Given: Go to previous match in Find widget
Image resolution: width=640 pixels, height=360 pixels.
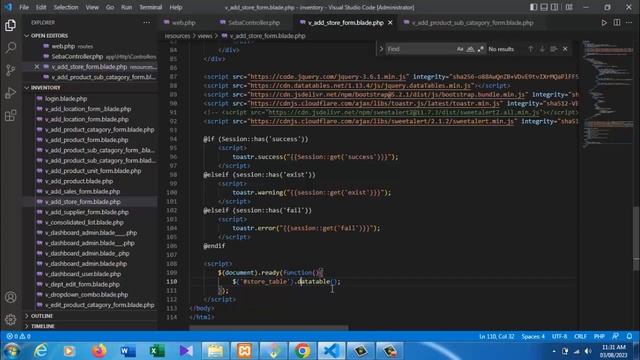Looking at the screenshot, I should 531,49.
